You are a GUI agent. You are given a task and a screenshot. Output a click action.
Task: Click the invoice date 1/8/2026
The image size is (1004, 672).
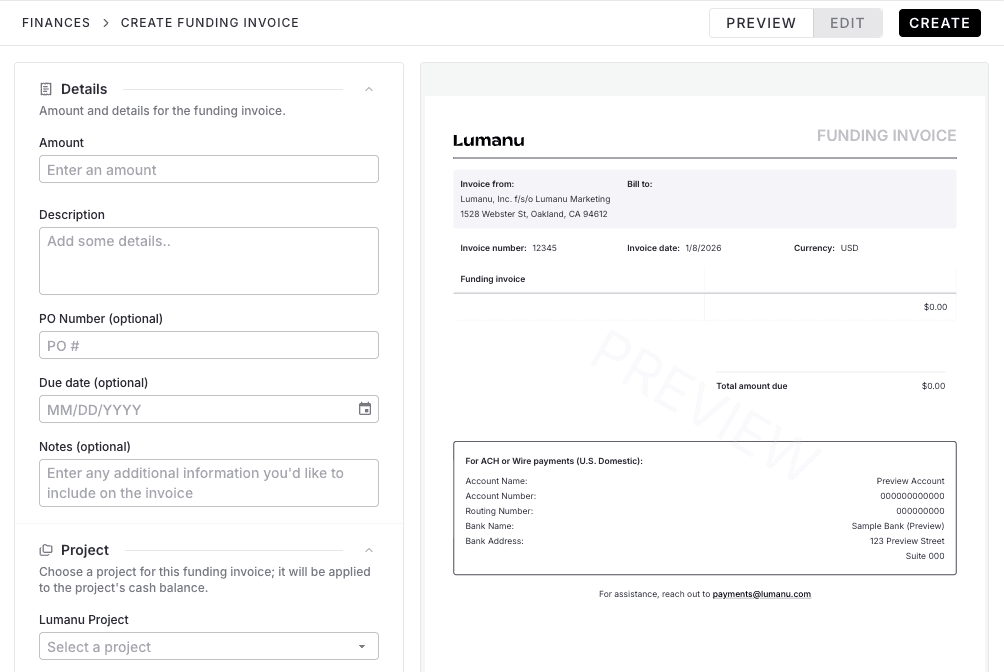tap(703, 248)
